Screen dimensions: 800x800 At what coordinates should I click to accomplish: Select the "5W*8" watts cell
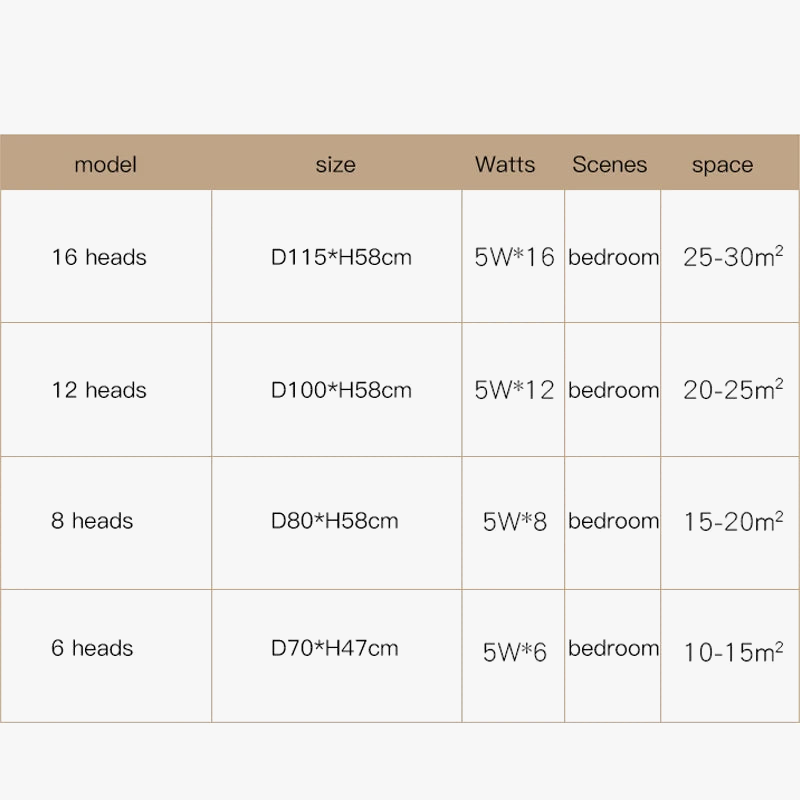tap(515, 522)
